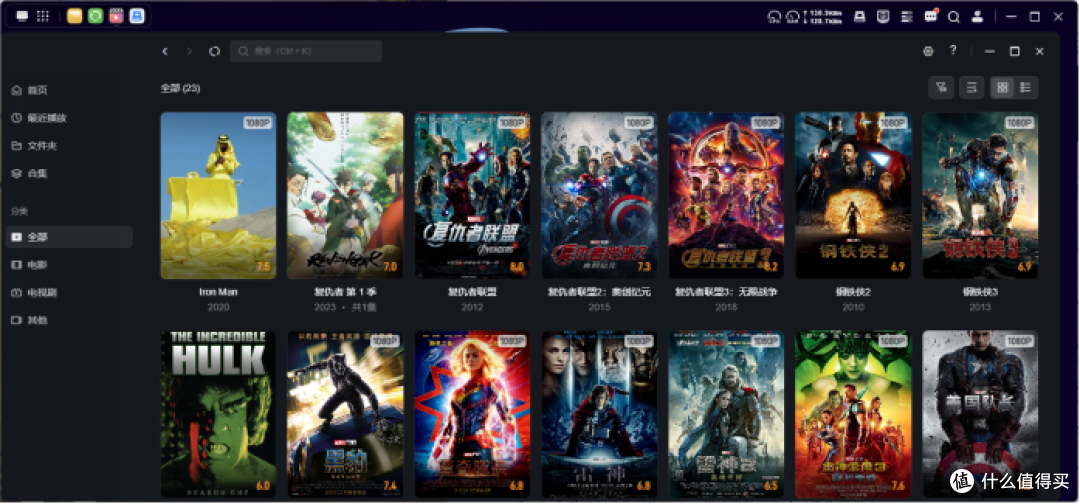Click the RAM gauge in the system bar
The image size is (1080, 504).
[x=792, y=17]
